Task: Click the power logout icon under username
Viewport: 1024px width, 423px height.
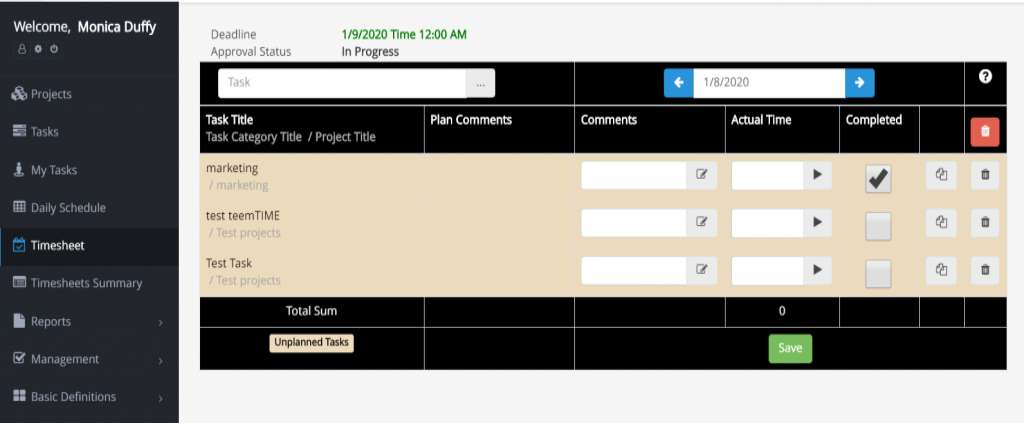Action: (56, 49)
